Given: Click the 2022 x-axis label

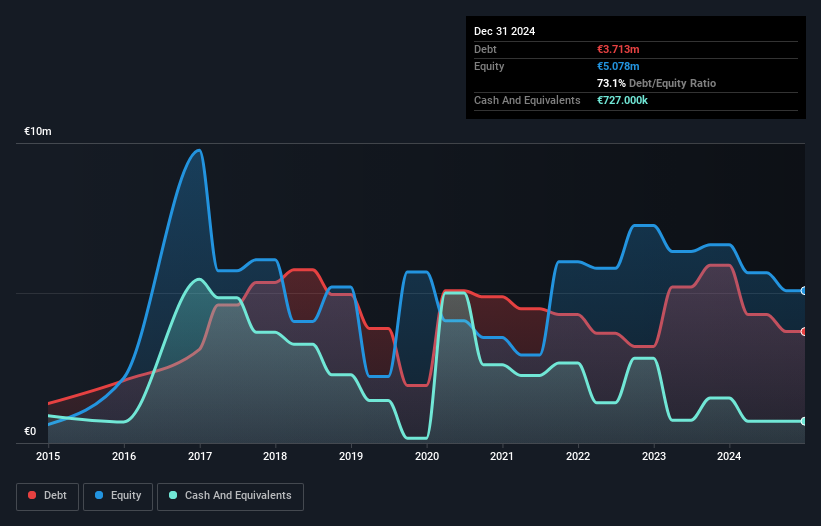Looking at the screenshot, I should tap(578, 456).
